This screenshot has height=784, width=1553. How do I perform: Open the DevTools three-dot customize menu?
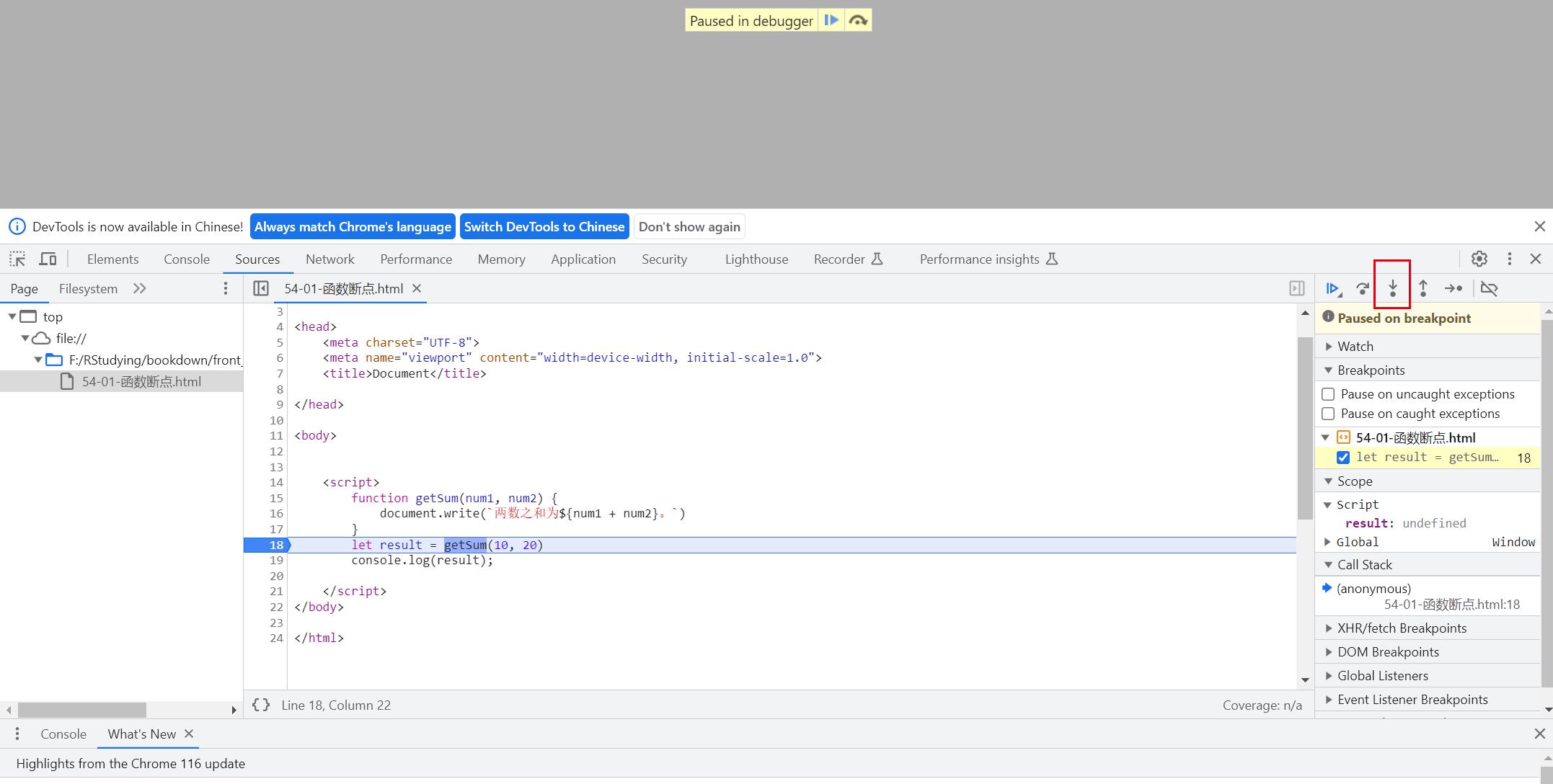point(1510,259)
